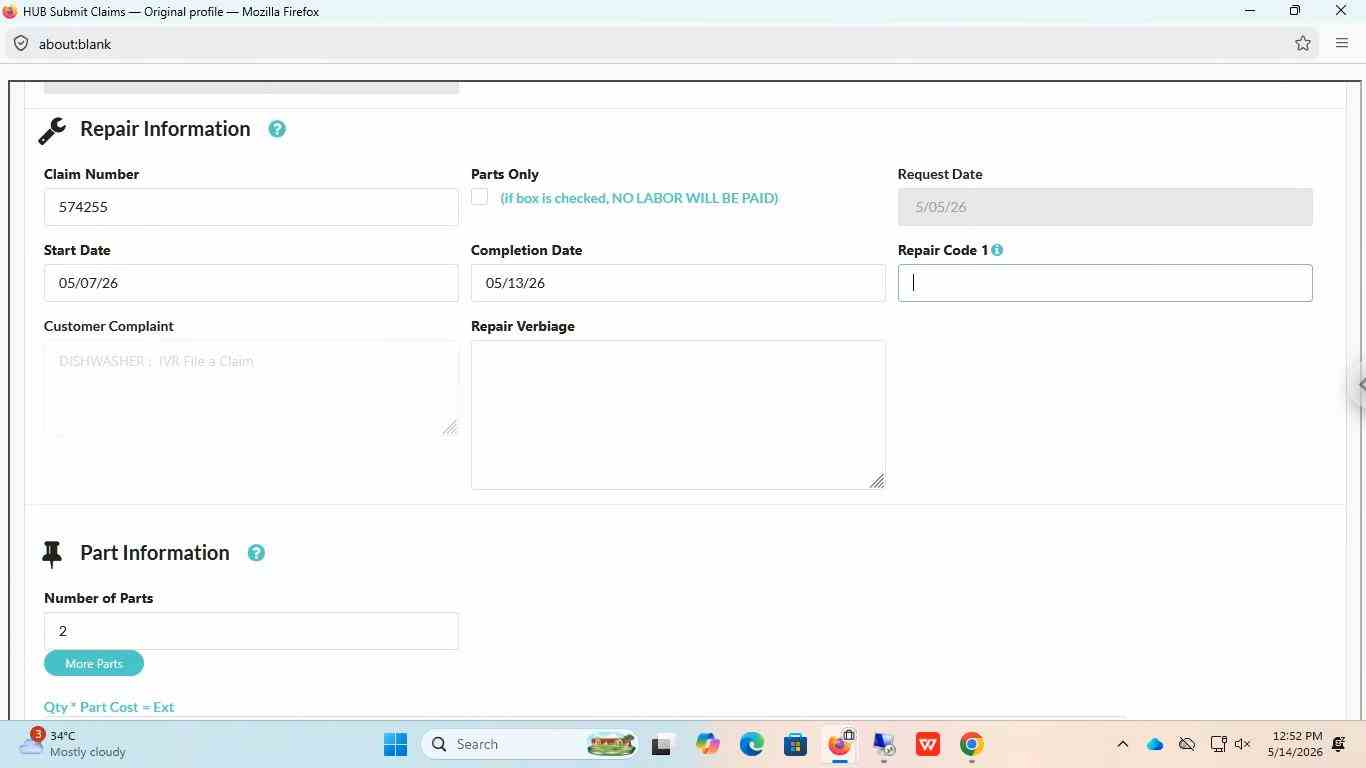Viewport: 1366px width, 768px height.
Task: Click the Number of Parts field
Action: click(x=251, y=631)
